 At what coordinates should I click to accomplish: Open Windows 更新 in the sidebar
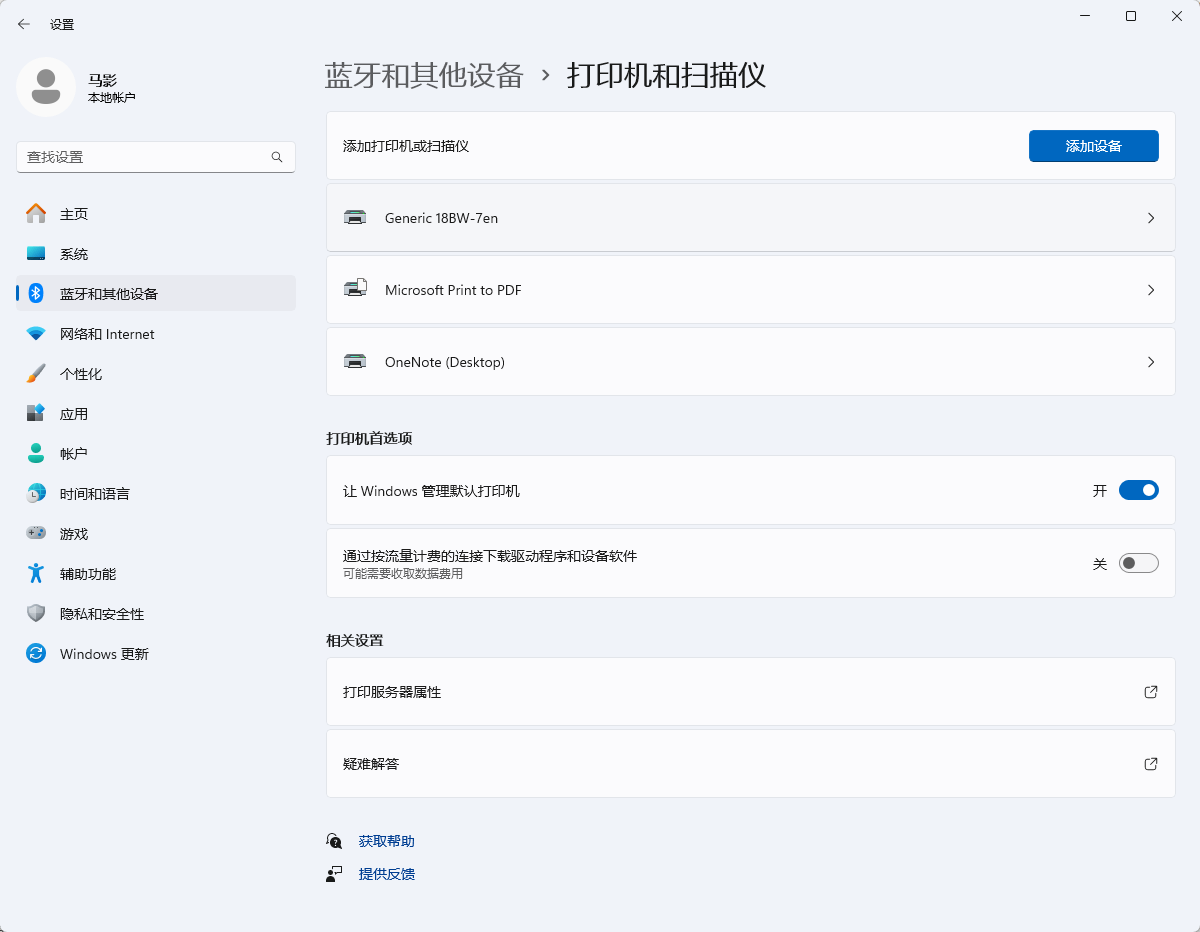pyautogui.click(x=104, y=654)
